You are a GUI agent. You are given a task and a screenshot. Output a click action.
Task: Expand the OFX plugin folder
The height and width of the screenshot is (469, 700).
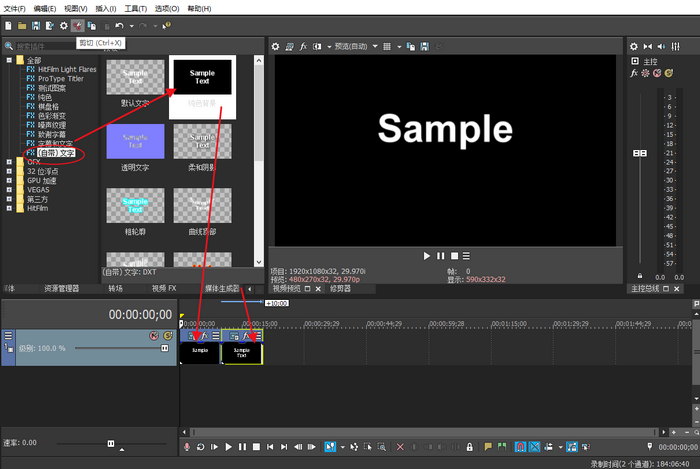[x=10, y=162]
